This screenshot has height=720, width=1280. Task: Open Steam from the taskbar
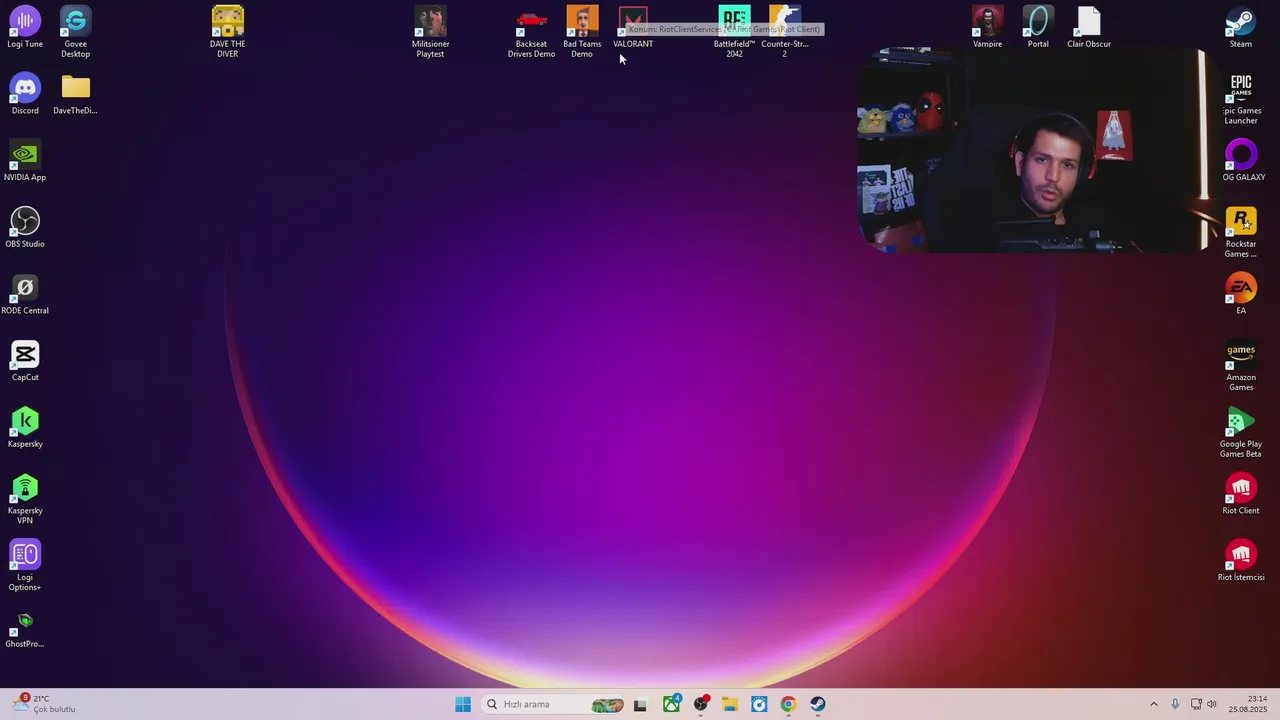pyautogui.click(x=817, y=704)
